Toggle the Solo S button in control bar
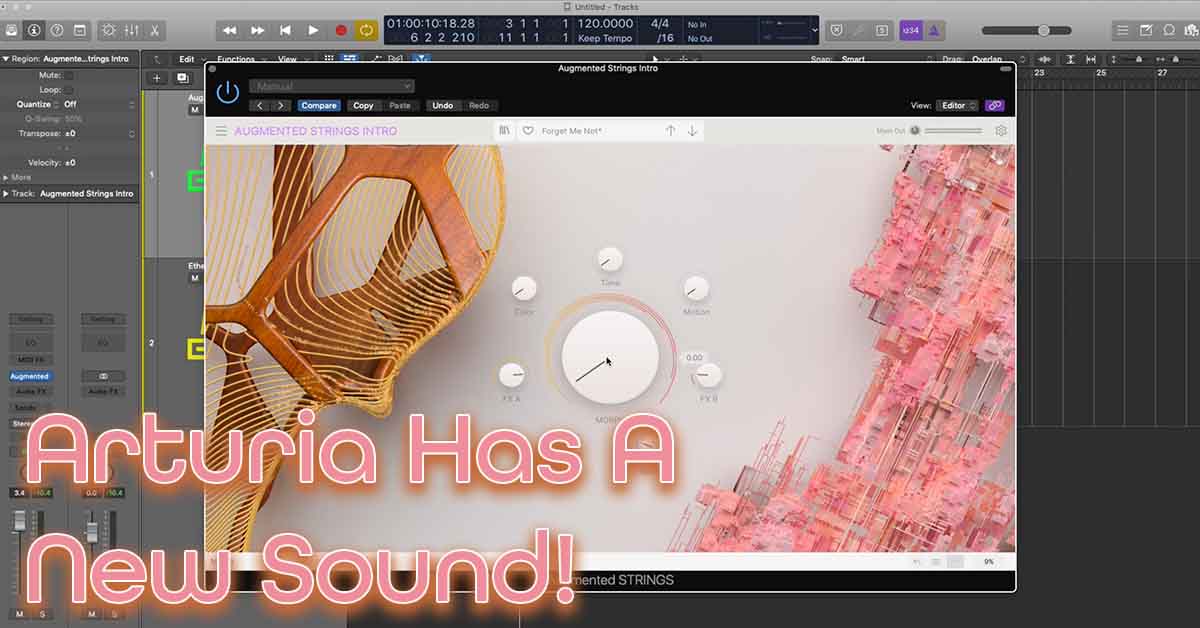This screenshot has width=1200, height=628. pyautogui.click(x=881, y=31)
